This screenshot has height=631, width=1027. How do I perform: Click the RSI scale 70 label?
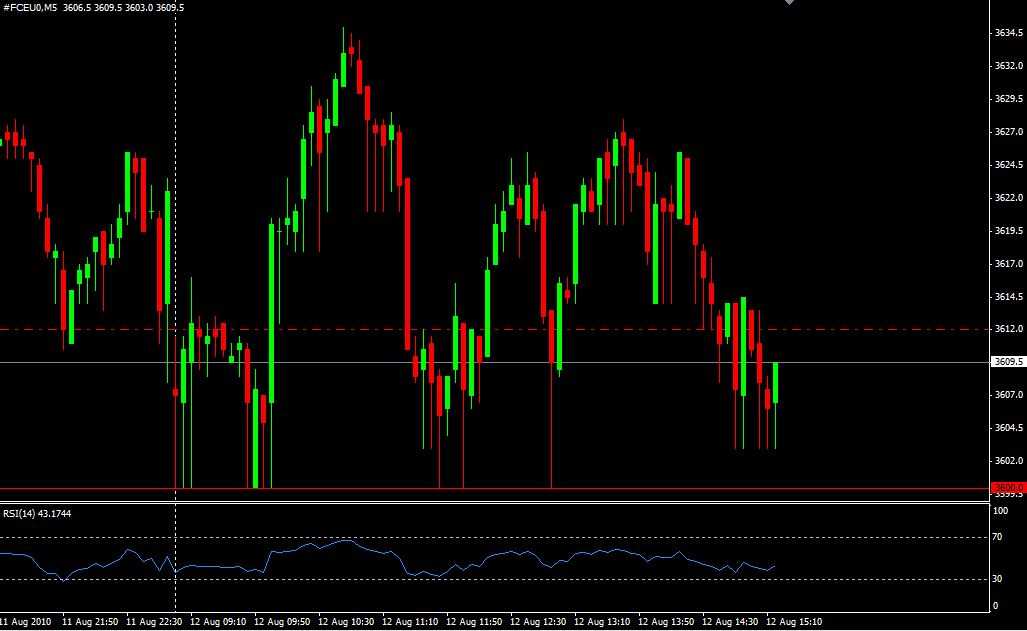[997, 537]
